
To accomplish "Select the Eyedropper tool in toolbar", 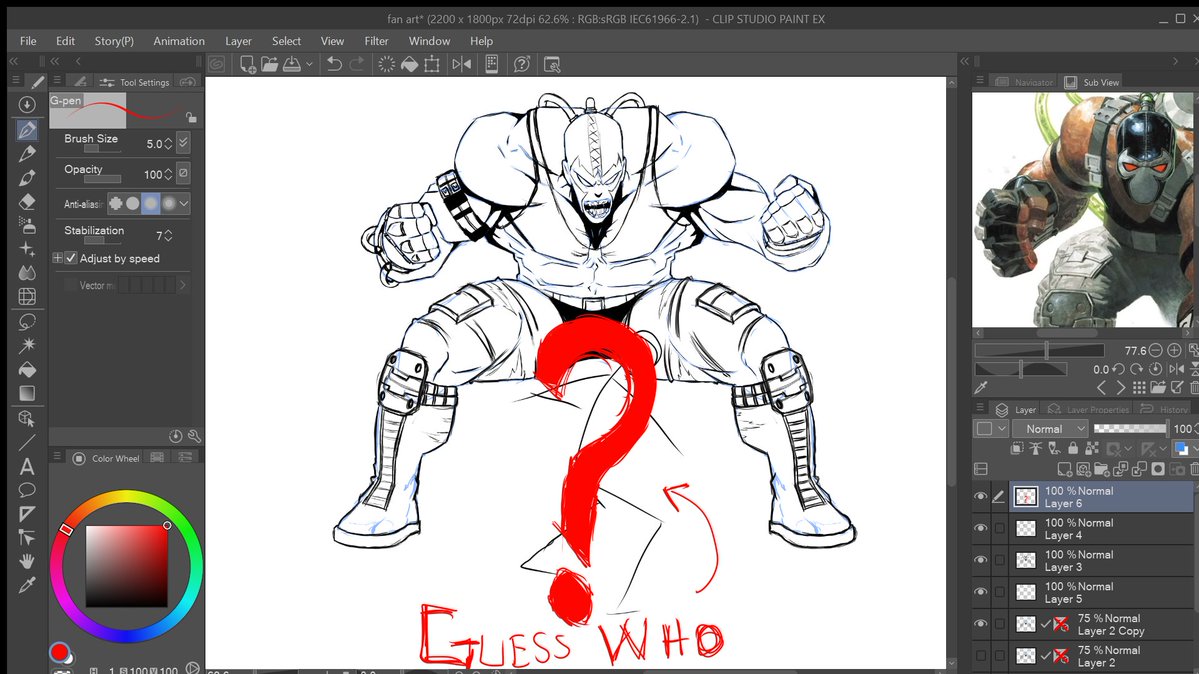I will 27,586.
